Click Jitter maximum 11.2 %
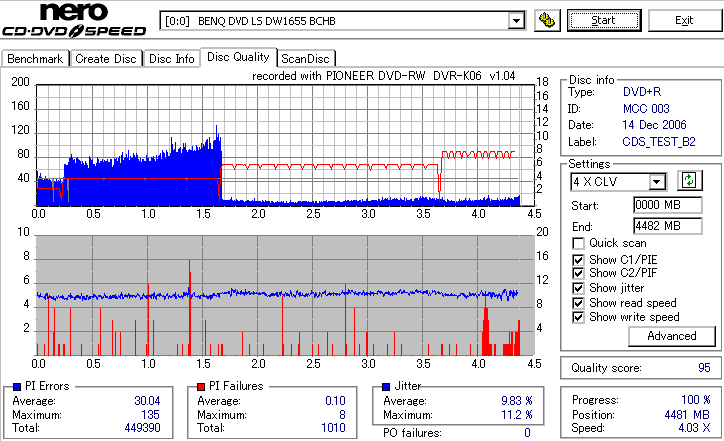 pos(517,415)
